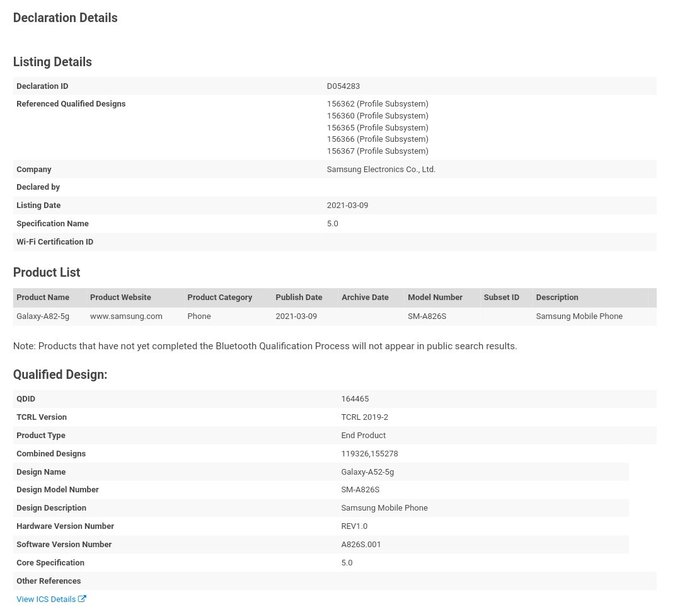Click the Galaxy-A82-5g product name cell
680x614 pixels.
(x=43, y=316)
